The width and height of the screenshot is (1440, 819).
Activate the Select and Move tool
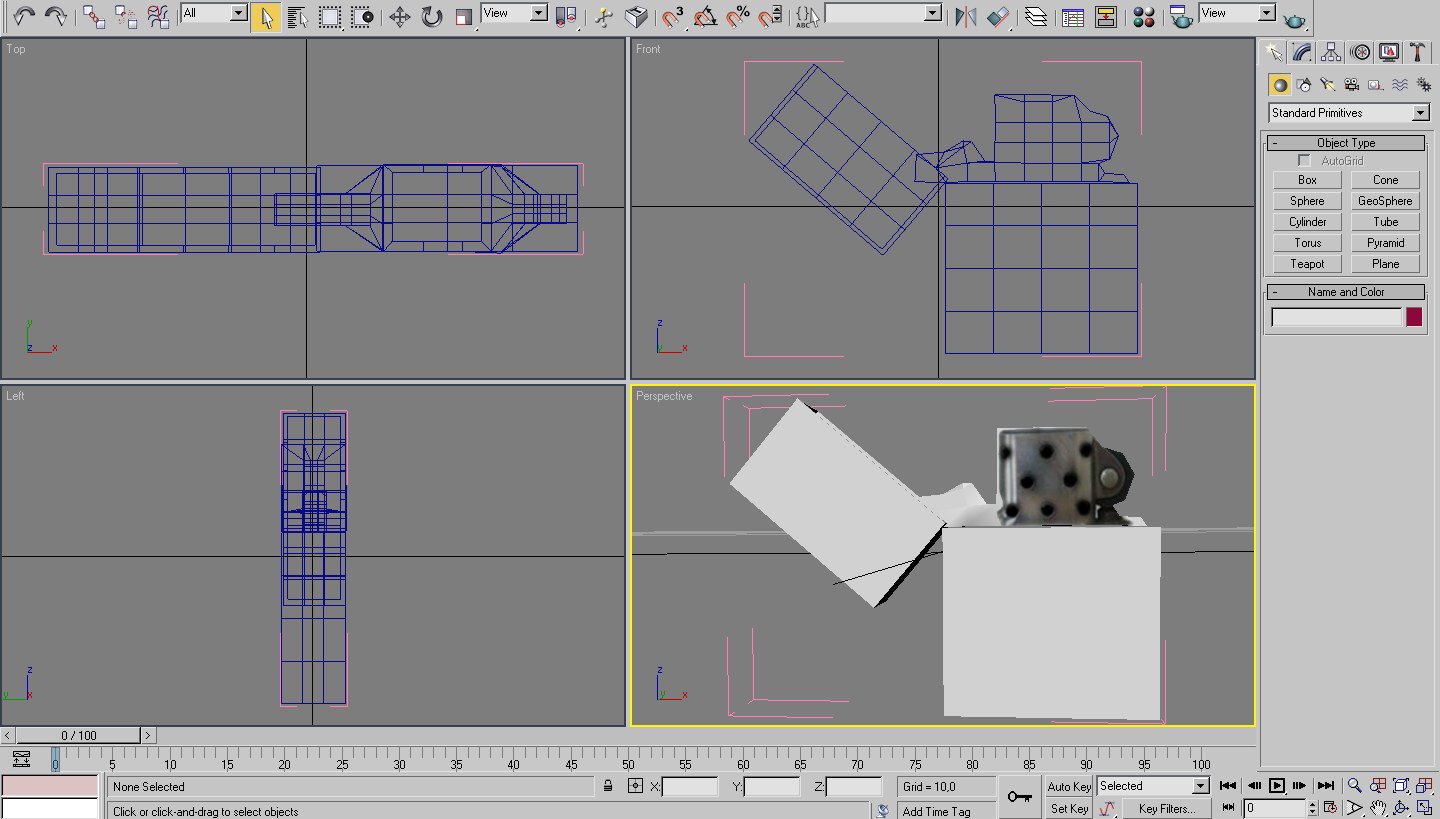[x=399, y=17]
